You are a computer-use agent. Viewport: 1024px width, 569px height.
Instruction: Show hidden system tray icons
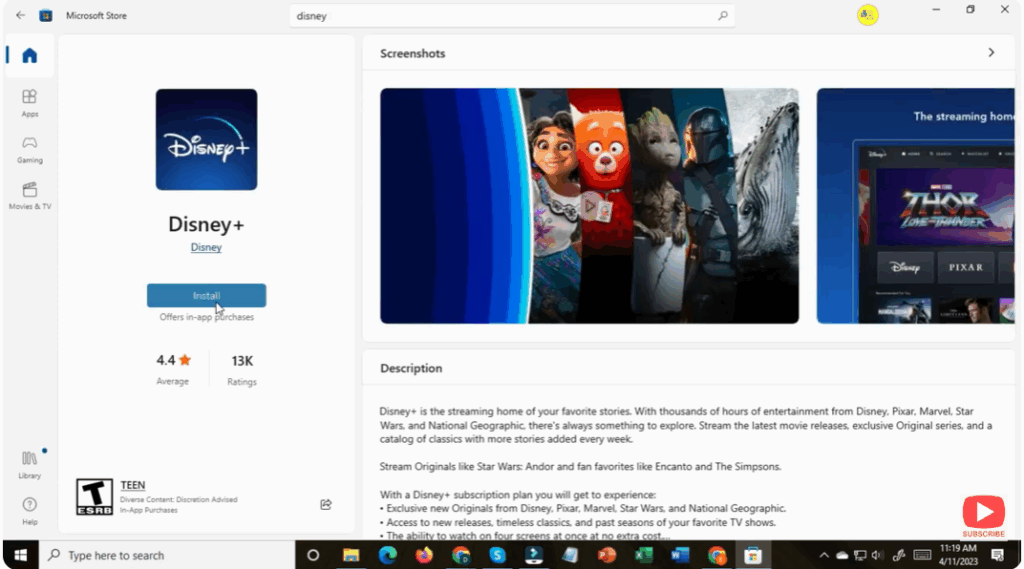[824, 555]
